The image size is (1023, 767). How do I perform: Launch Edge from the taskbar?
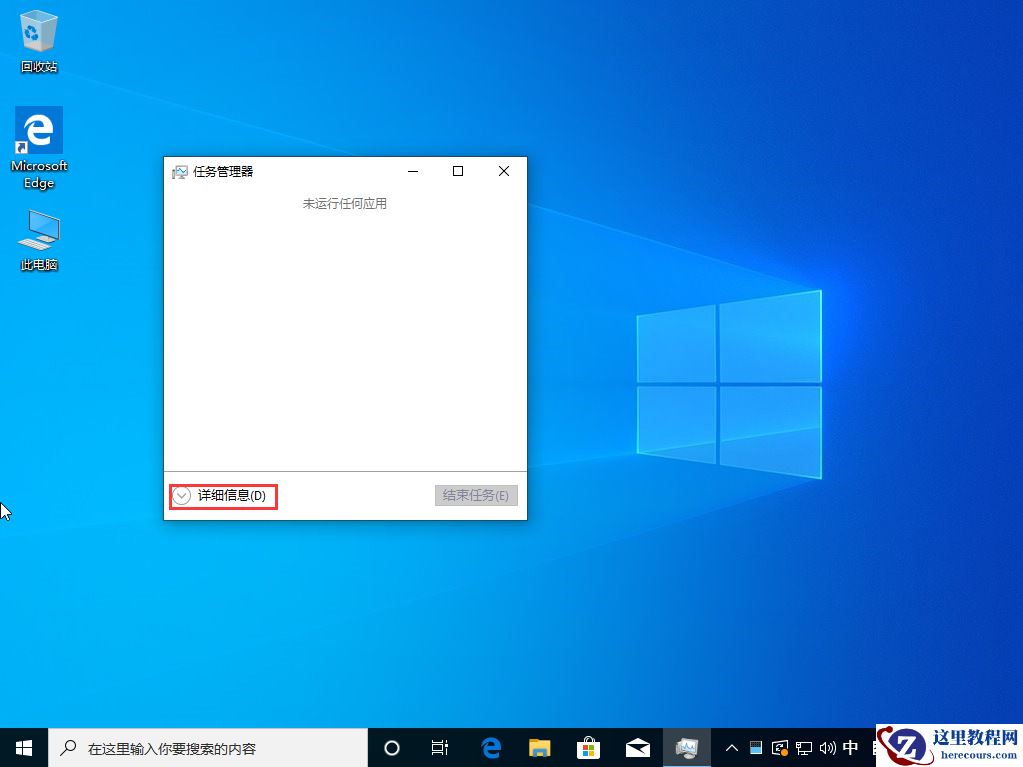pos(490,747)
